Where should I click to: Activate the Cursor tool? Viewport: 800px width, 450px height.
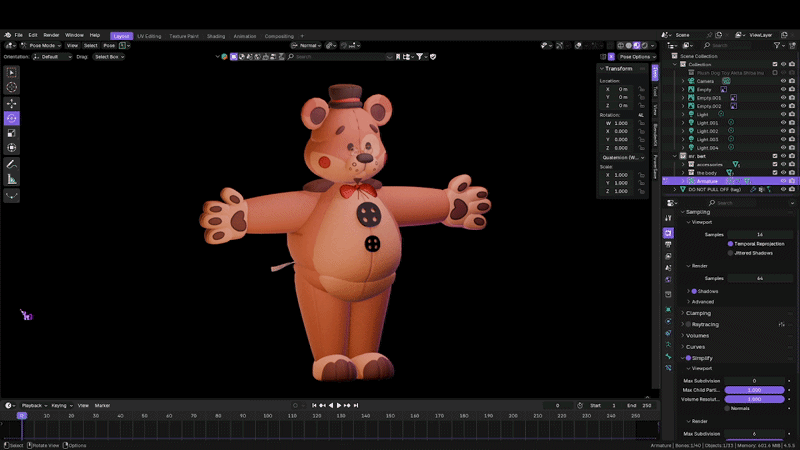click(x=12, y=88)
